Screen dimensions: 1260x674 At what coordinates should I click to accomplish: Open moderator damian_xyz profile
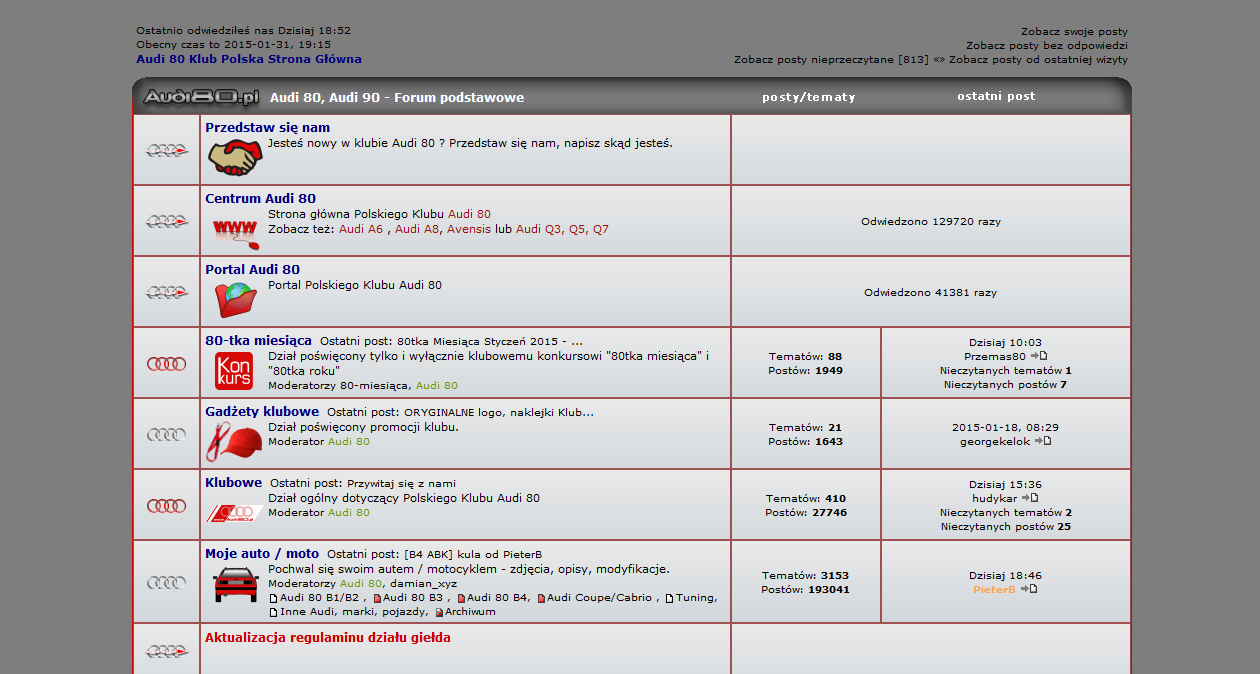pyautogui.click(x=423, y=583)
